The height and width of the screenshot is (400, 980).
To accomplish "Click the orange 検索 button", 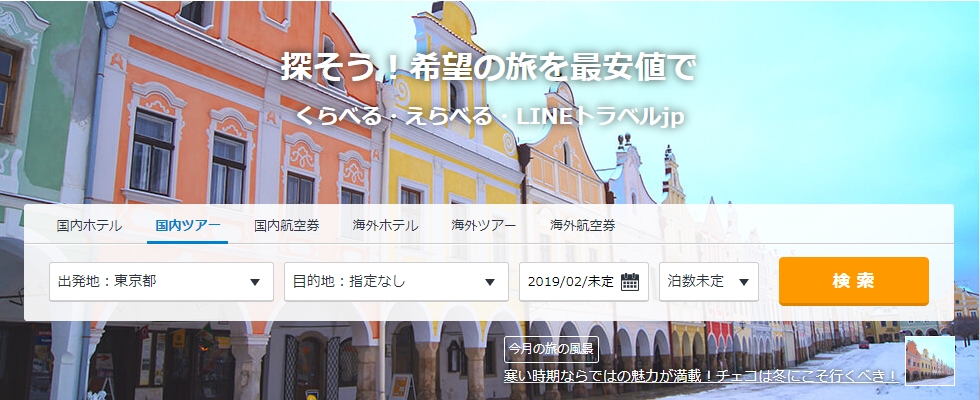I will coord(854,281).
